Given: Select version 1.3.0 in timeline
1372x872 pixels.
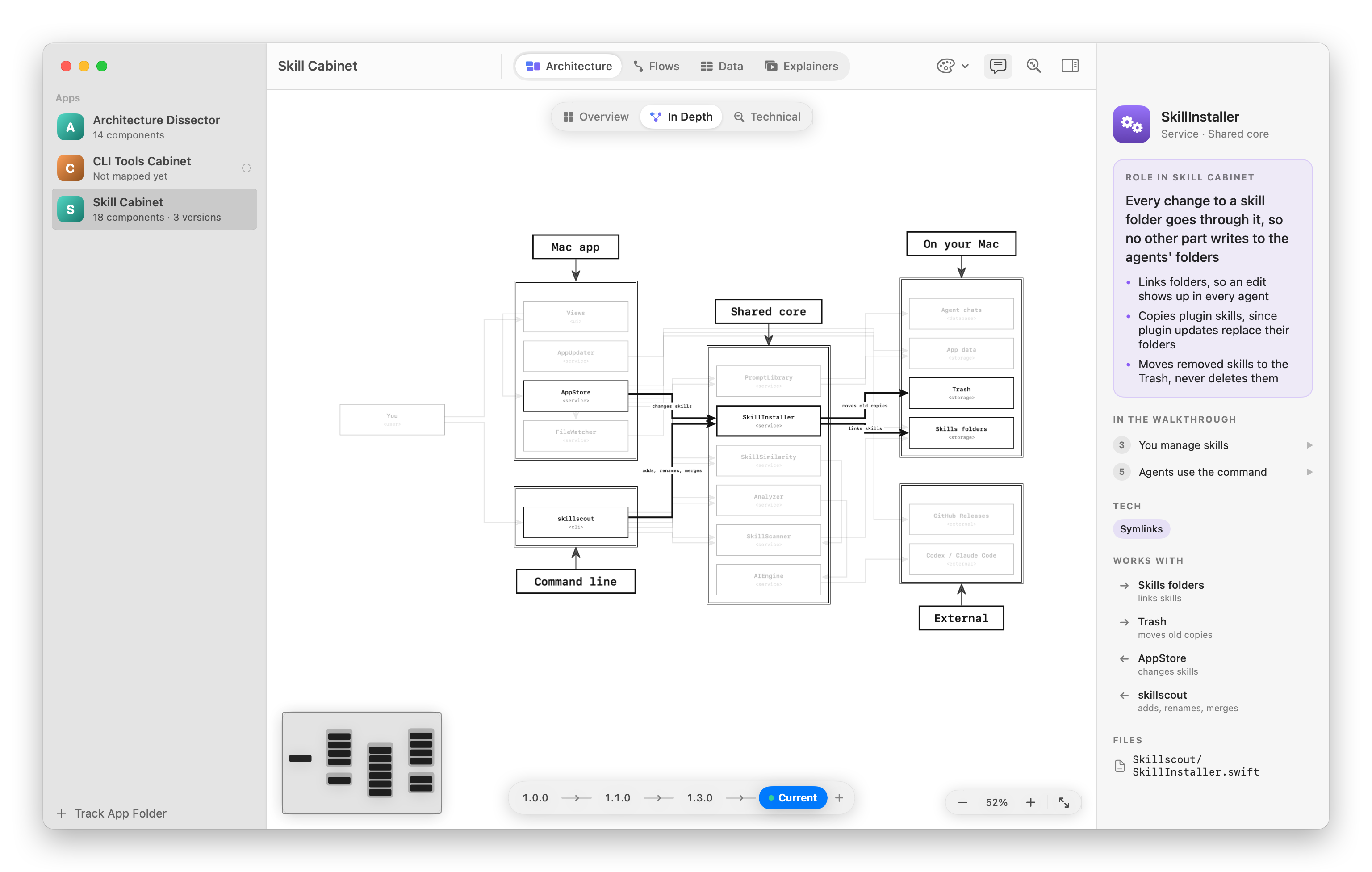Looking at the screenshot, I should 699,798.
